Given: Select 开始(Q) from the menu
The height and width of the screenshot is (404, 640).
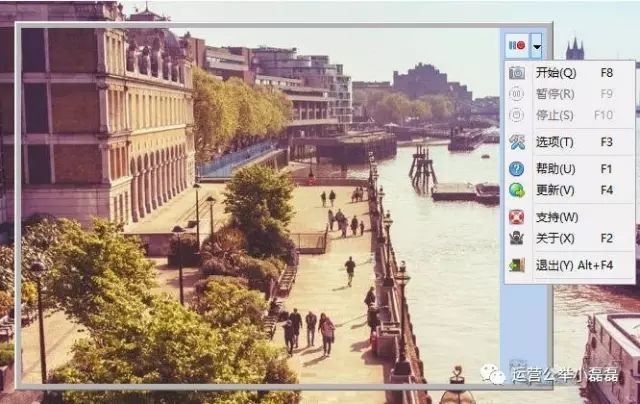Looking at the screenshot, I should (x=570, y=73).
